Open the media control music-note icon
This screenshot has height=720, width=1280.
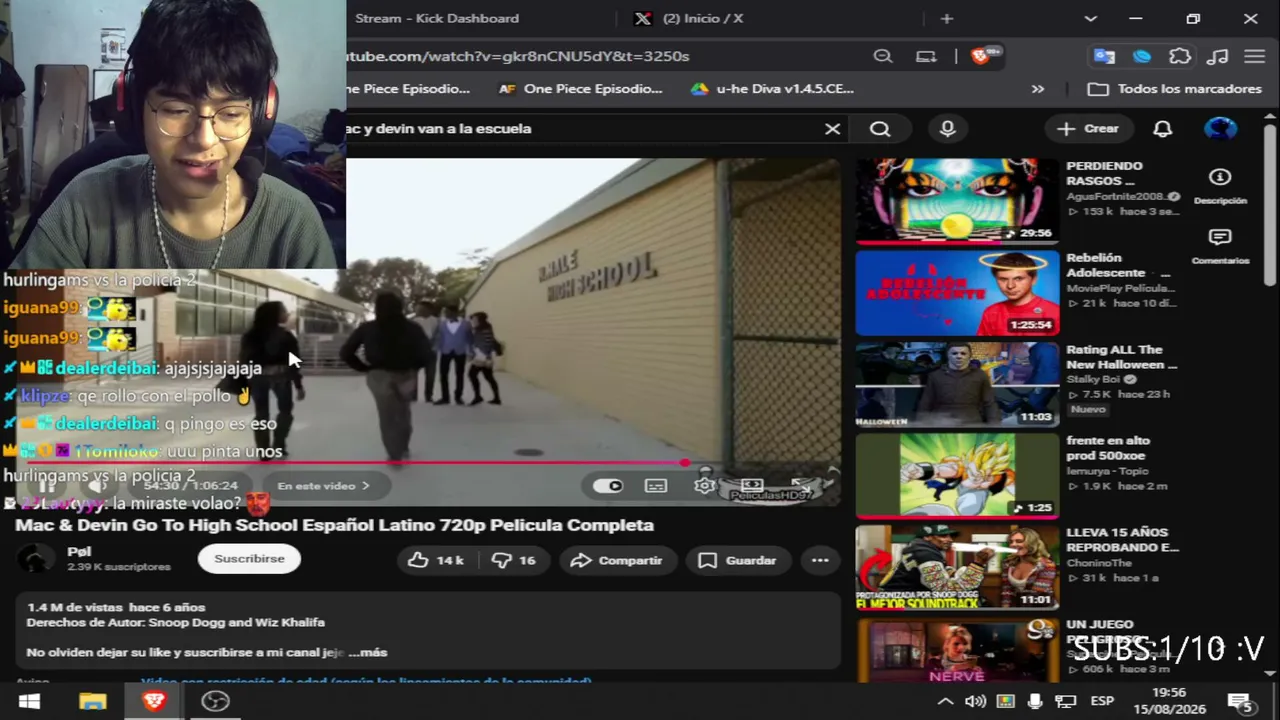[1218, 56]
